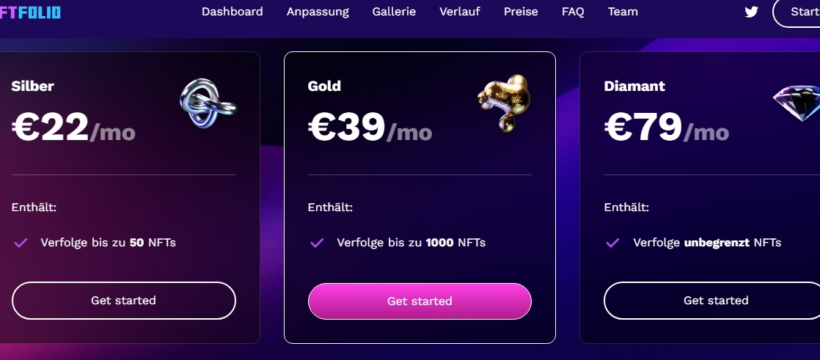Visit the Team page
Viewport: 820px width, 360px height.
(623, 12)
